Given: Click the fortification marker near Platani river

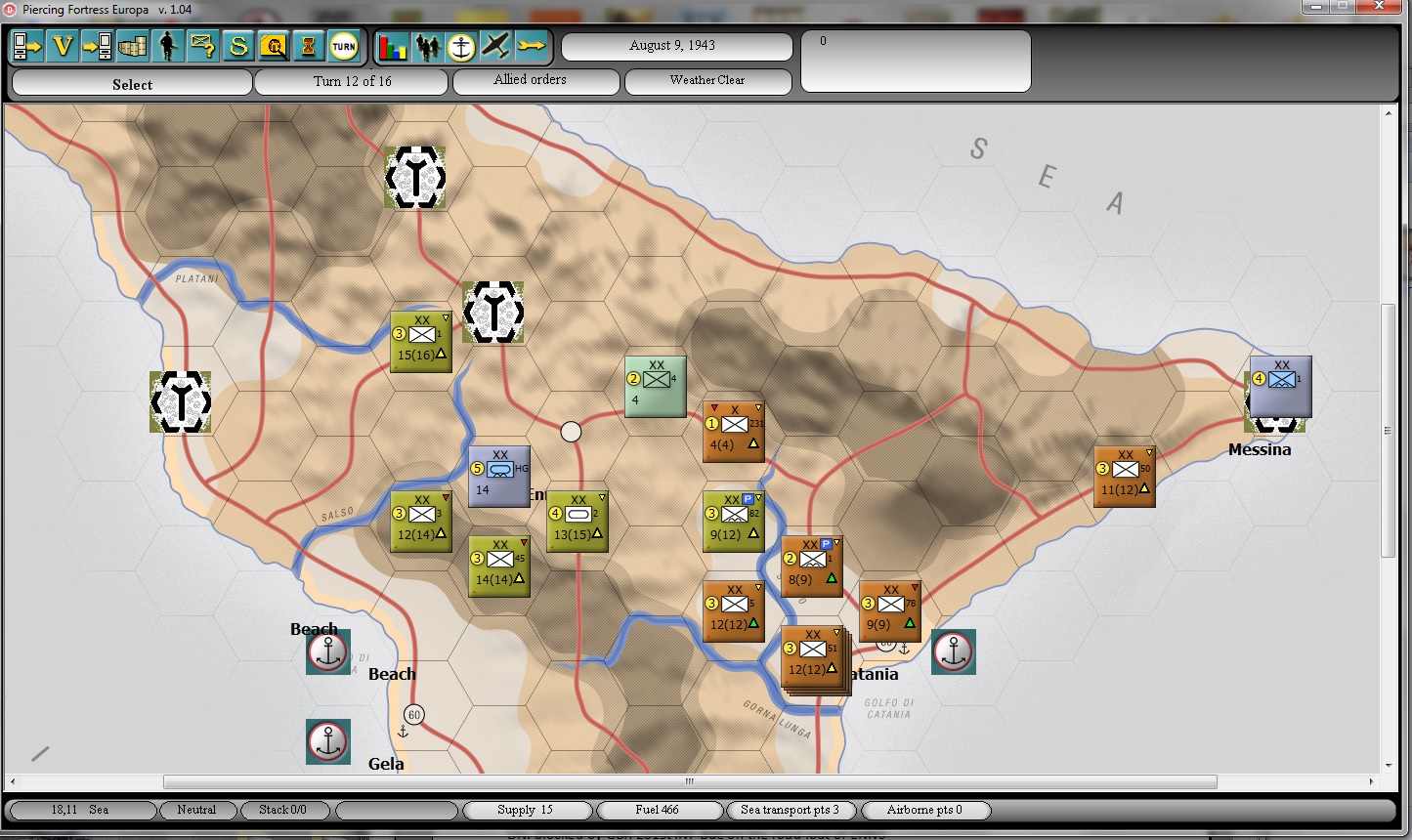Looking at the screenshot, I should point(181,401).
